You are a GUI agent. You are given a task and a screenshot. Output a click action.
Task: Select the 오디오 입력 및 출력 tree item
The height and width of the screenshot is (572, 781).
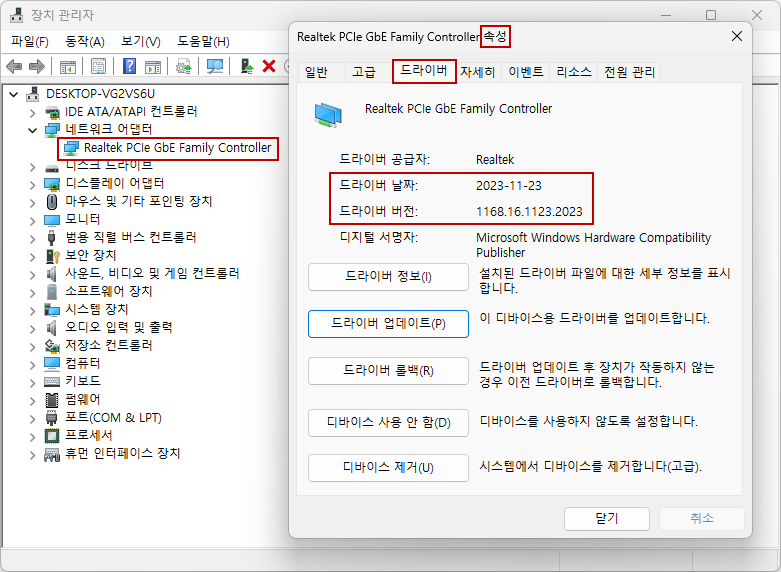[x=119, y=327]
